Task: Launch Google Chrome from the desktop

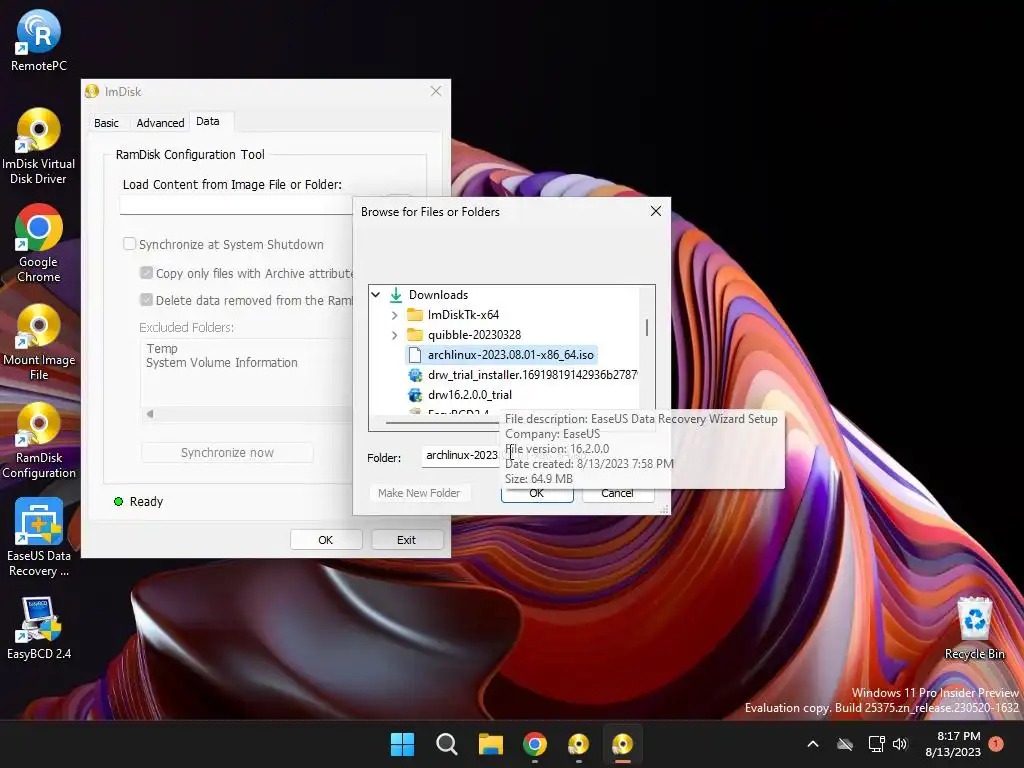Action: 39,244
